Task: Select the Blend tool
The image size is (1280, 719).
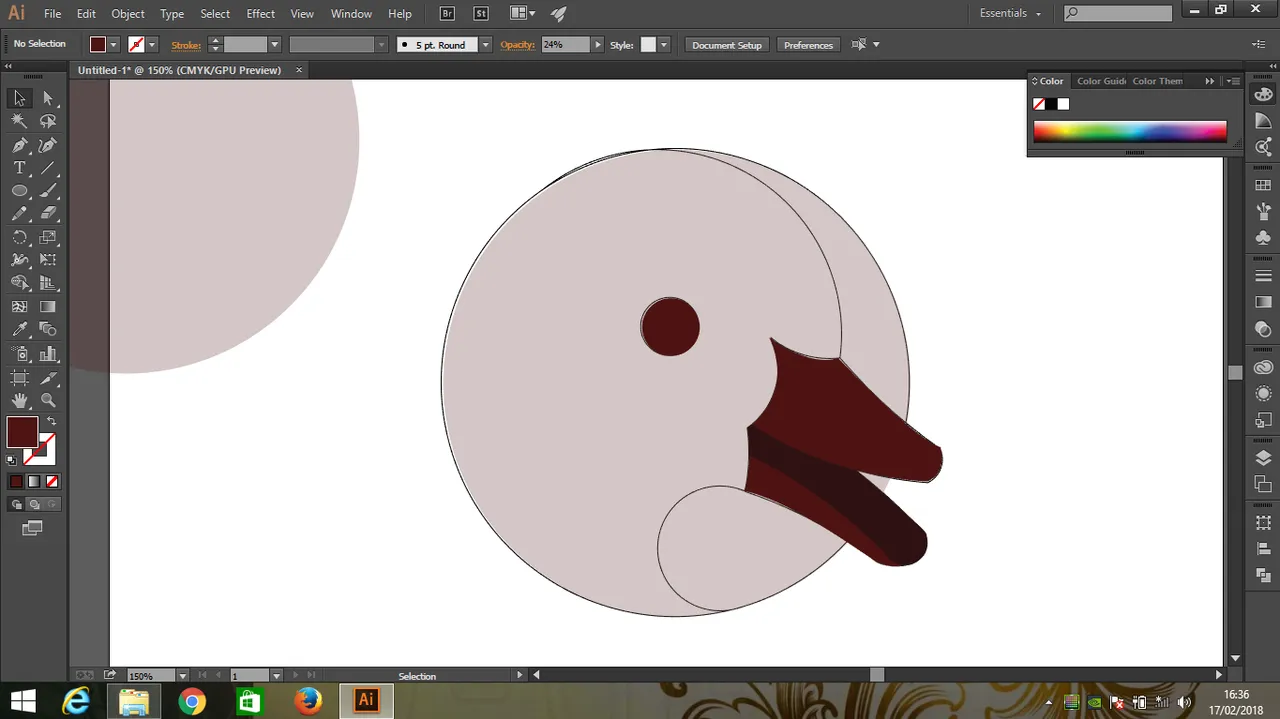Action: [48, 330]
